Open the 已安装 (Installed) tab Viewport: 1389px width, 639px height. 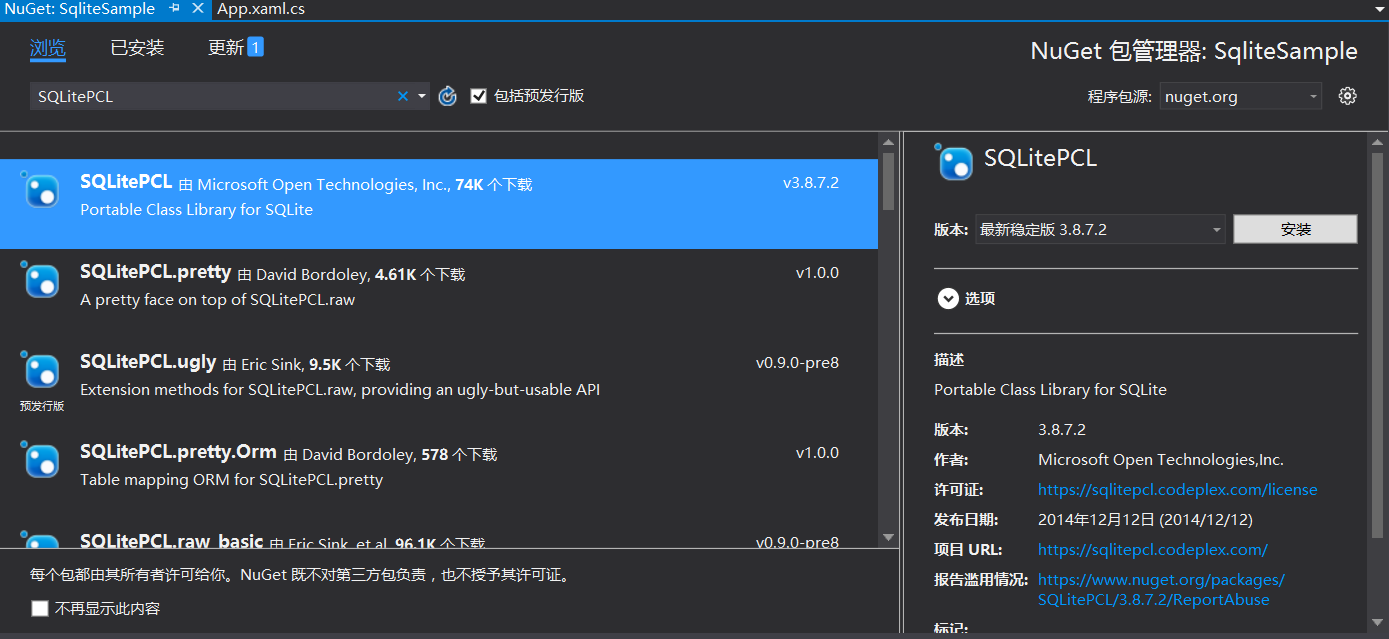click(137, 48)
